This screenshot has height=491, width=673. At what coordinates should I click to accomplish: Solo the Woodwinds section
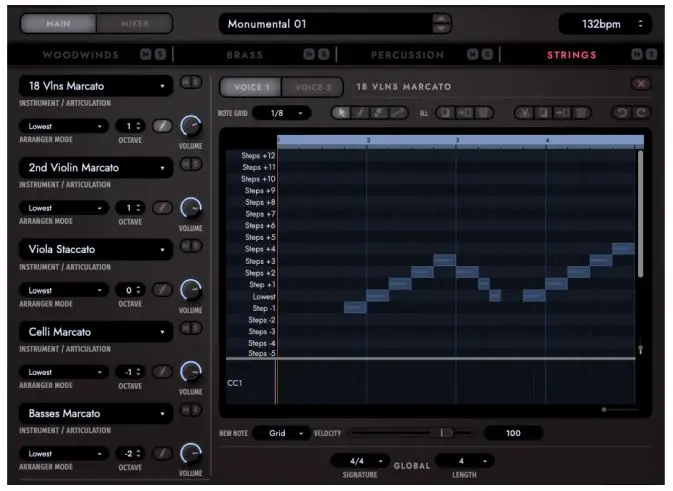tap(160, 55)
